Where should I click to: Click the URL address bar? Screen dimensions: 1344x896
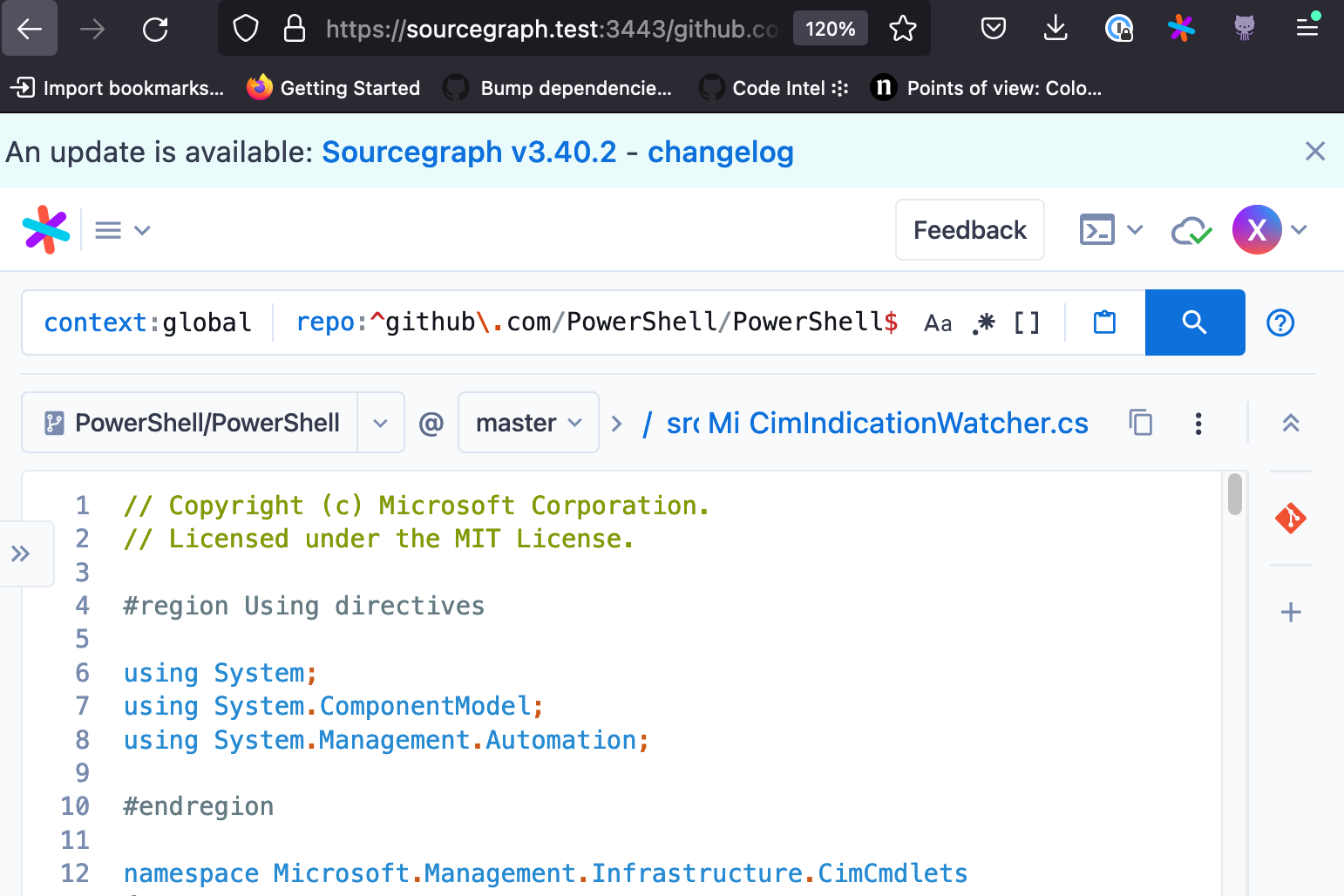click(553, 29)
